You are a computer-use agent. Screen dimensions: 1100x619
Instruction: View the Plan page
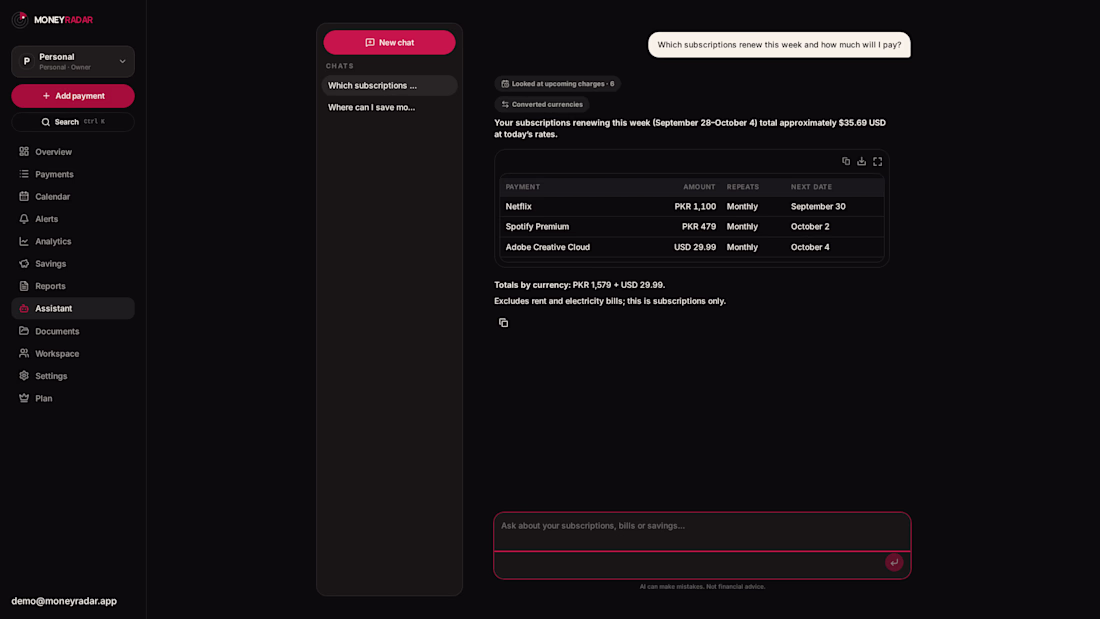[x=73, y=399]
